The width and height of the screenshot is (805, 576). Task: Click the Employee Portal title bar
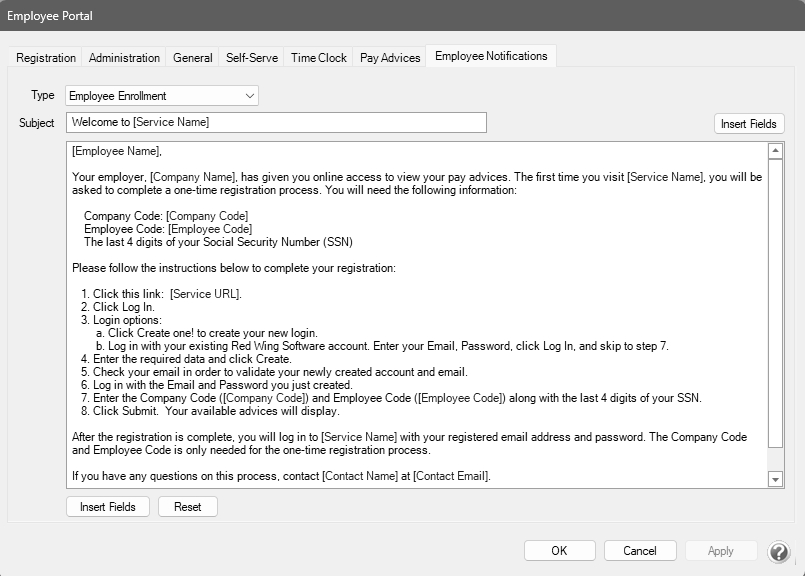click(400, 17)
